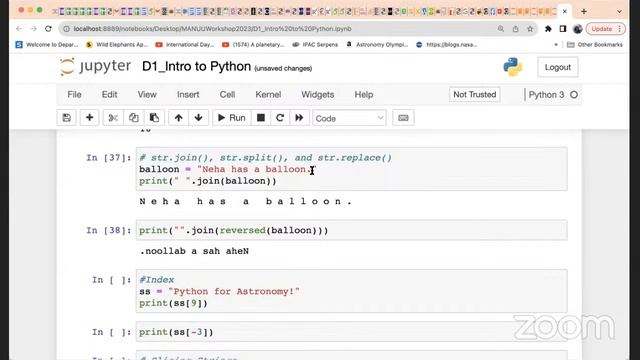
Task: Show hidden bookmarks overflow chevron
Action: 556,44
